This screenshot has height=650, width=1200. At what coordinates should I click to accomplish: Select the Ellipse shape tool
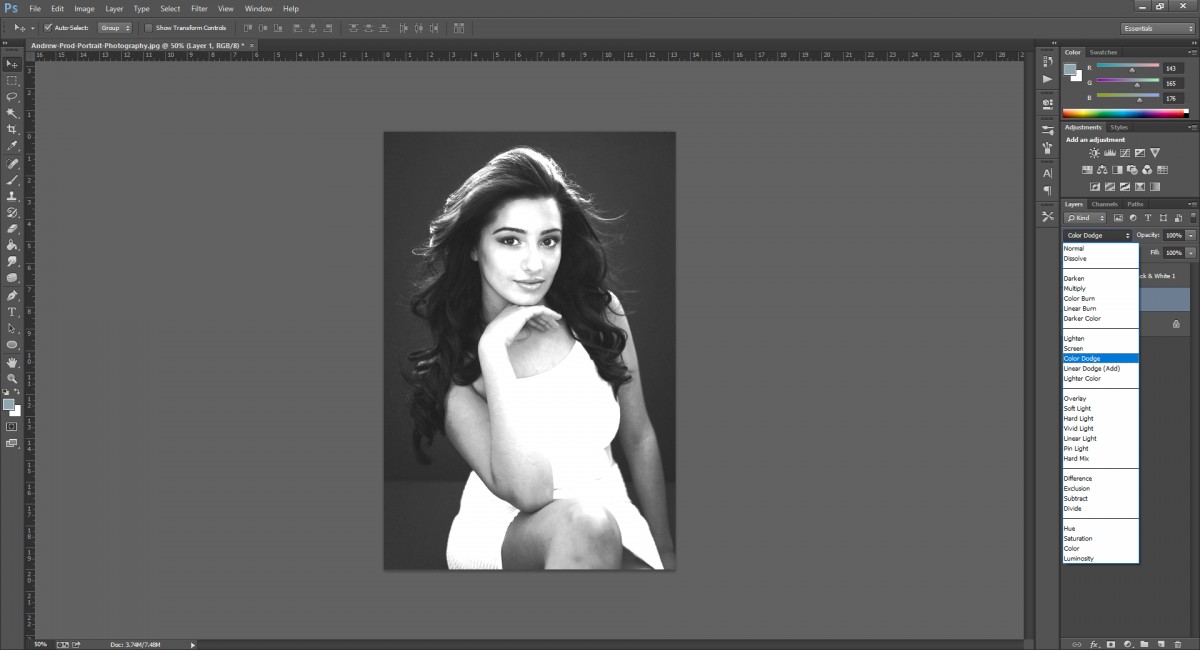click(12, 345)
